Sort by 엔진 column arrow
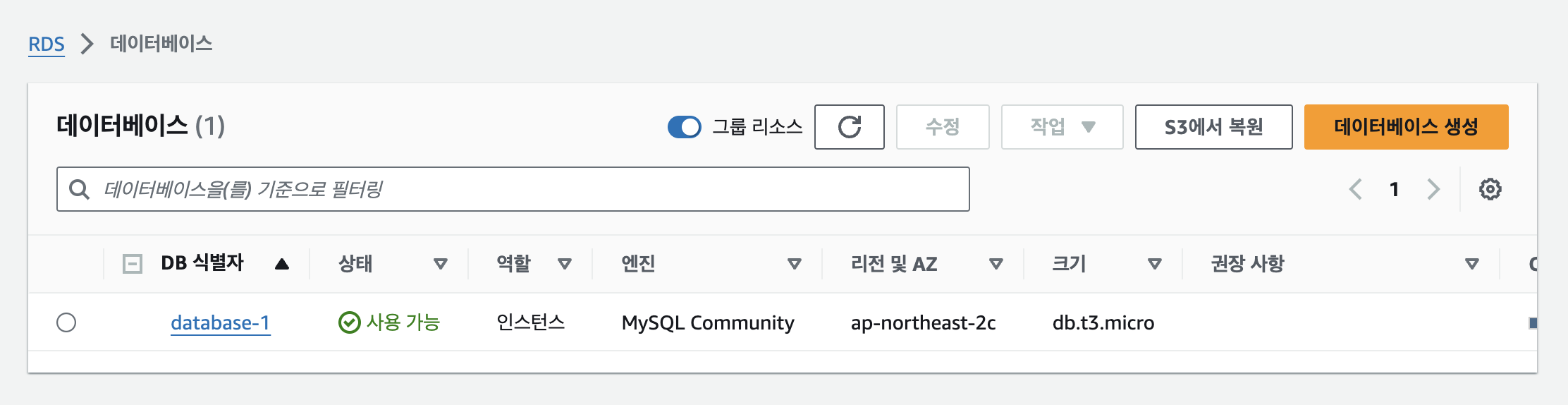Screen dimensions: 1568x405 click(x=795, y=264)
